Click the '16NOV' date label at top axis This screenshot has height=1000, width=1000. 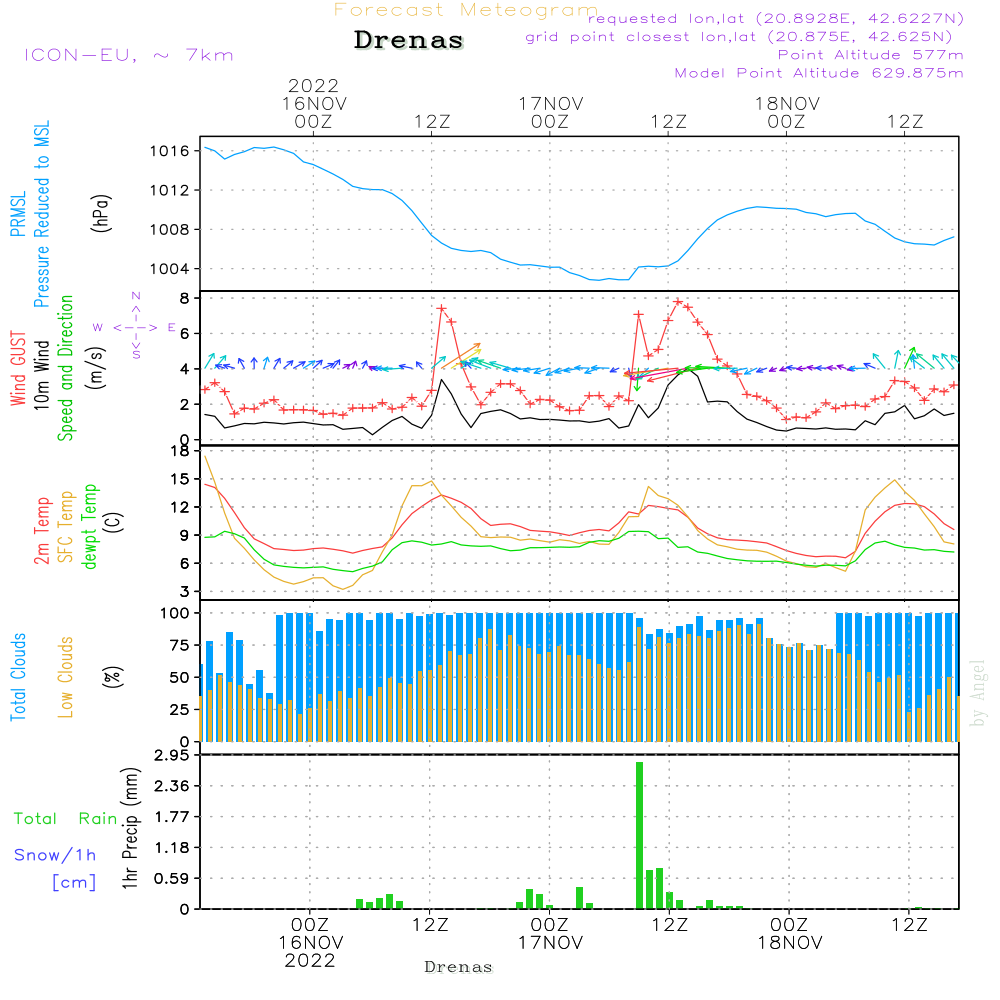point(314,103)
